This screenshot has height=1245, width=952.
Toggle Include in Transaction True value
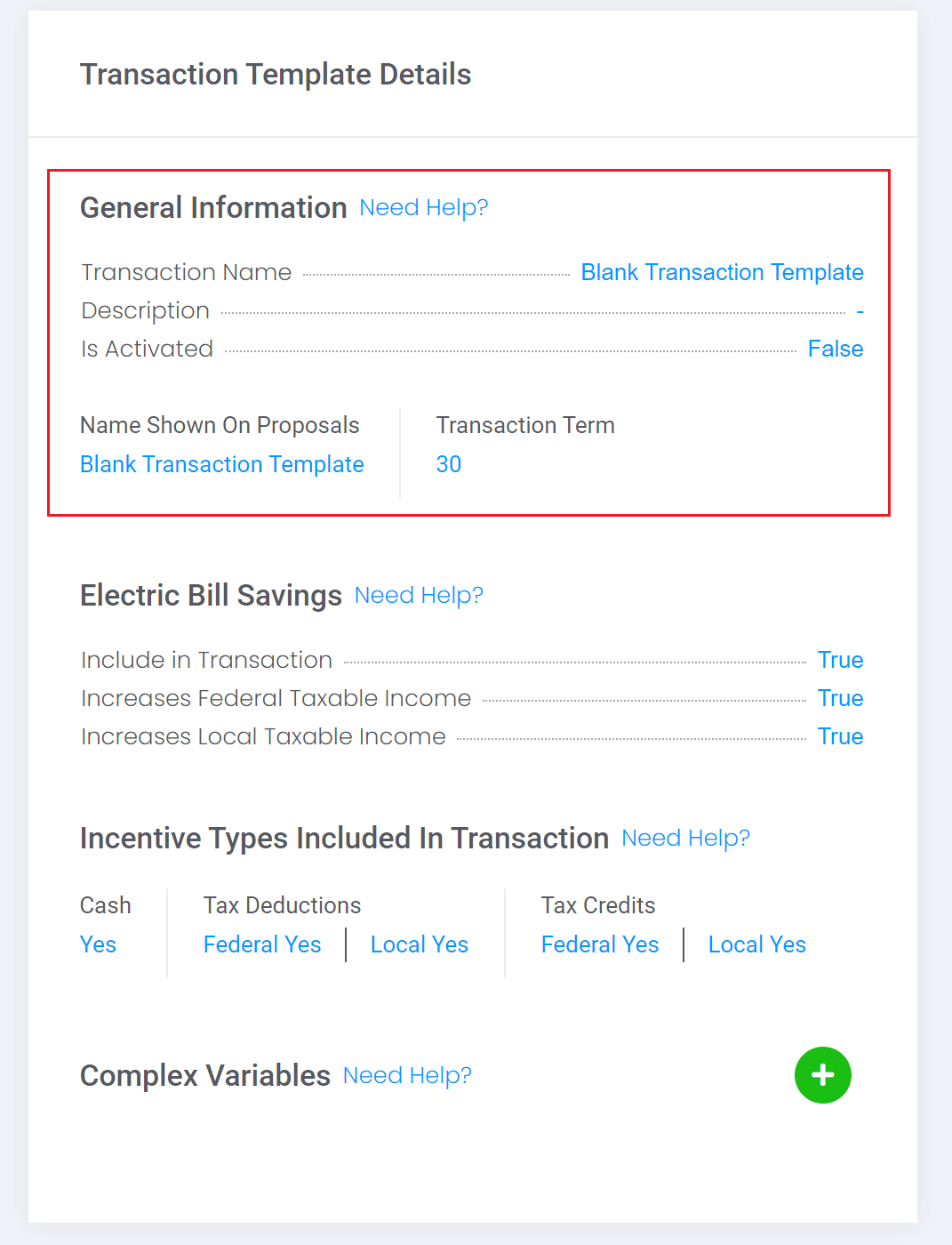[x=840, y=660]
